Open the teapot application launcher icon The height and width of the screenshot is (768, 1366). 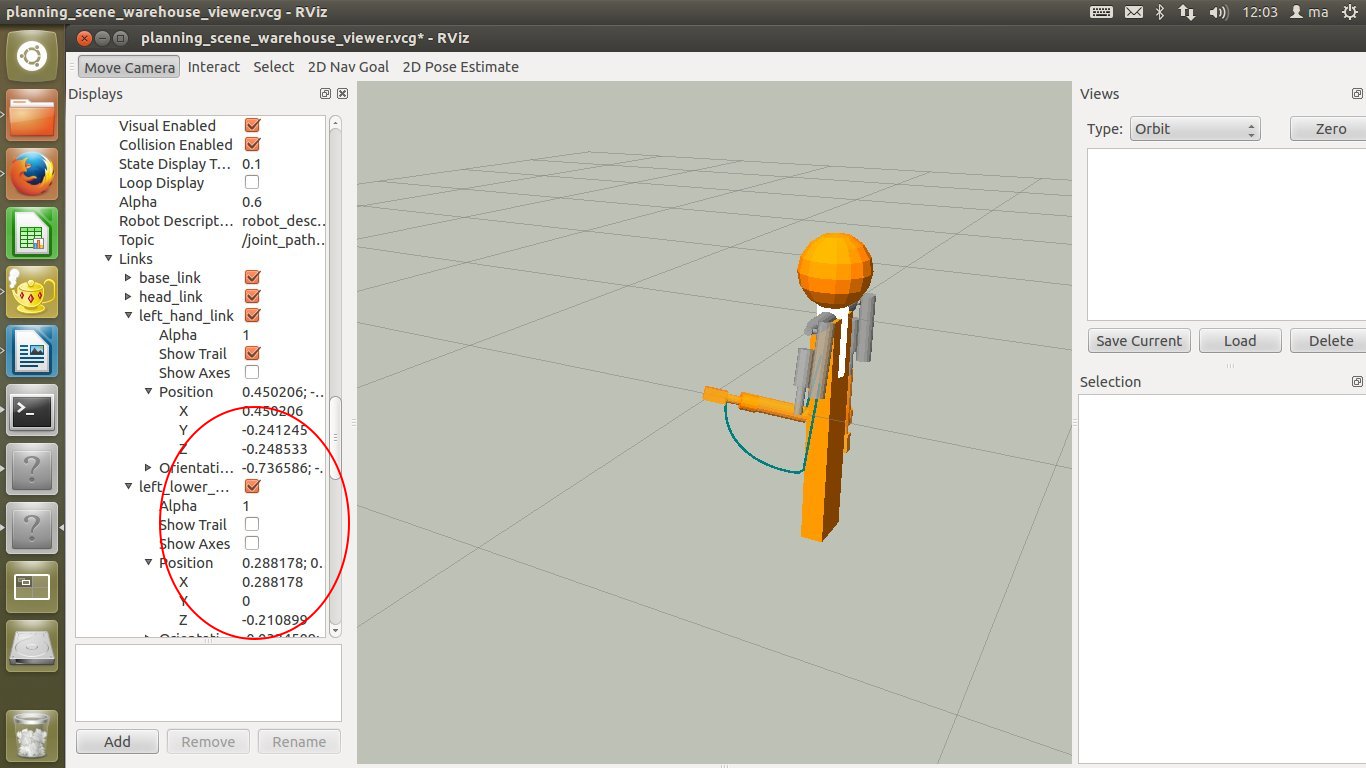click(x=32, y=292)
